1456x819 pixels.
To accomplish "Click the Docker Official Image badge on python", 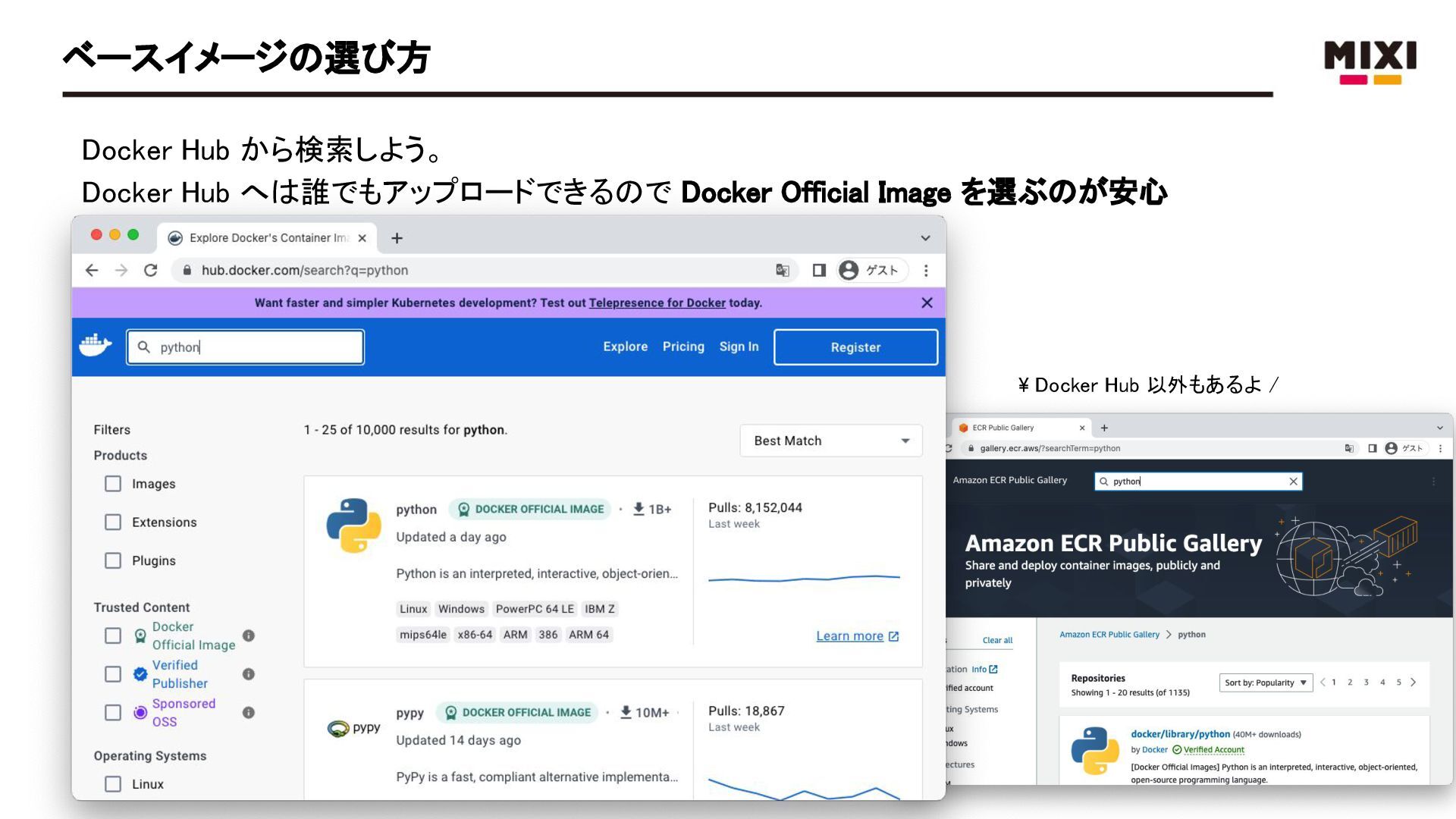I will tap(530, 509).
